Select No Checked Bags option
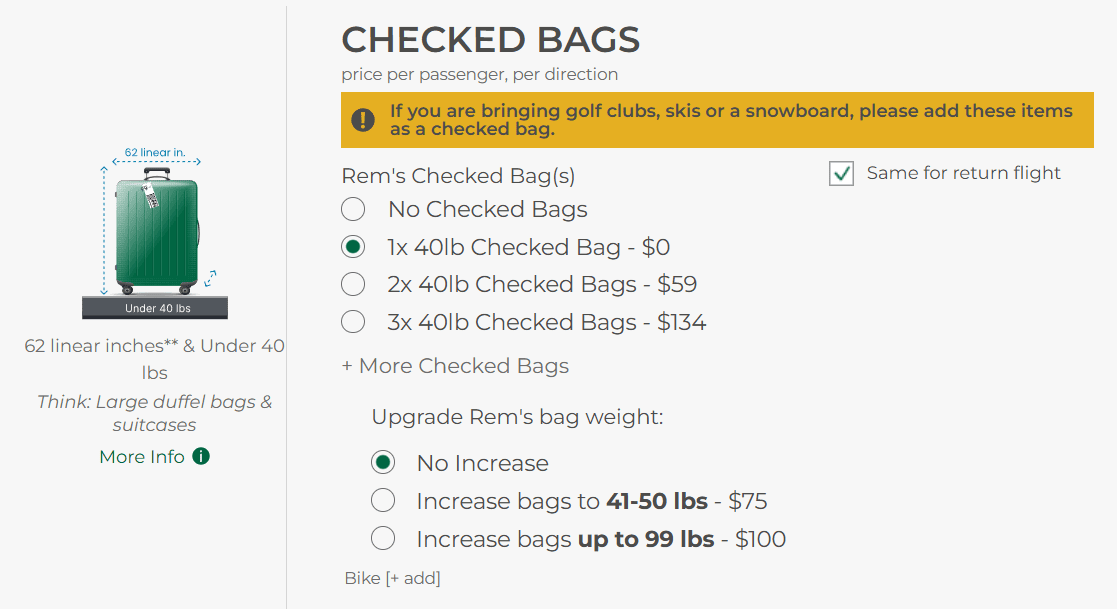 pyautogui.click(x=353, y=209)
